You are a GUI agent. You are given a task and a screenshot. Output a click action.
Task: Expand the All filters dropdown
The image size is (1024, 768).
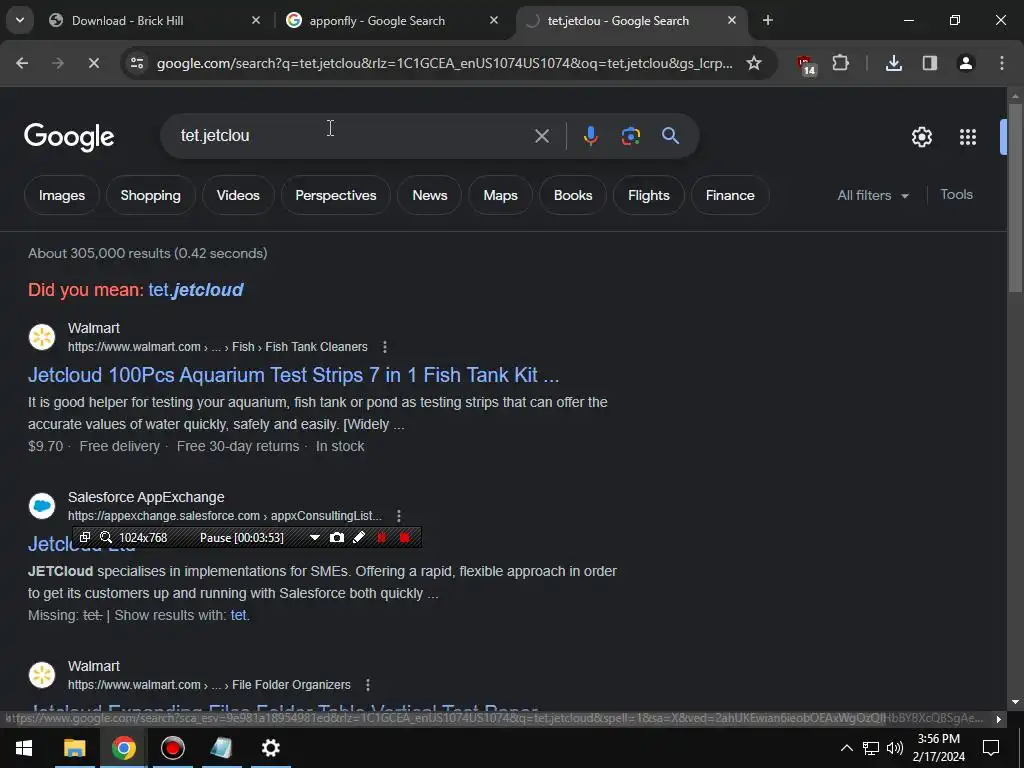point(873,195)
